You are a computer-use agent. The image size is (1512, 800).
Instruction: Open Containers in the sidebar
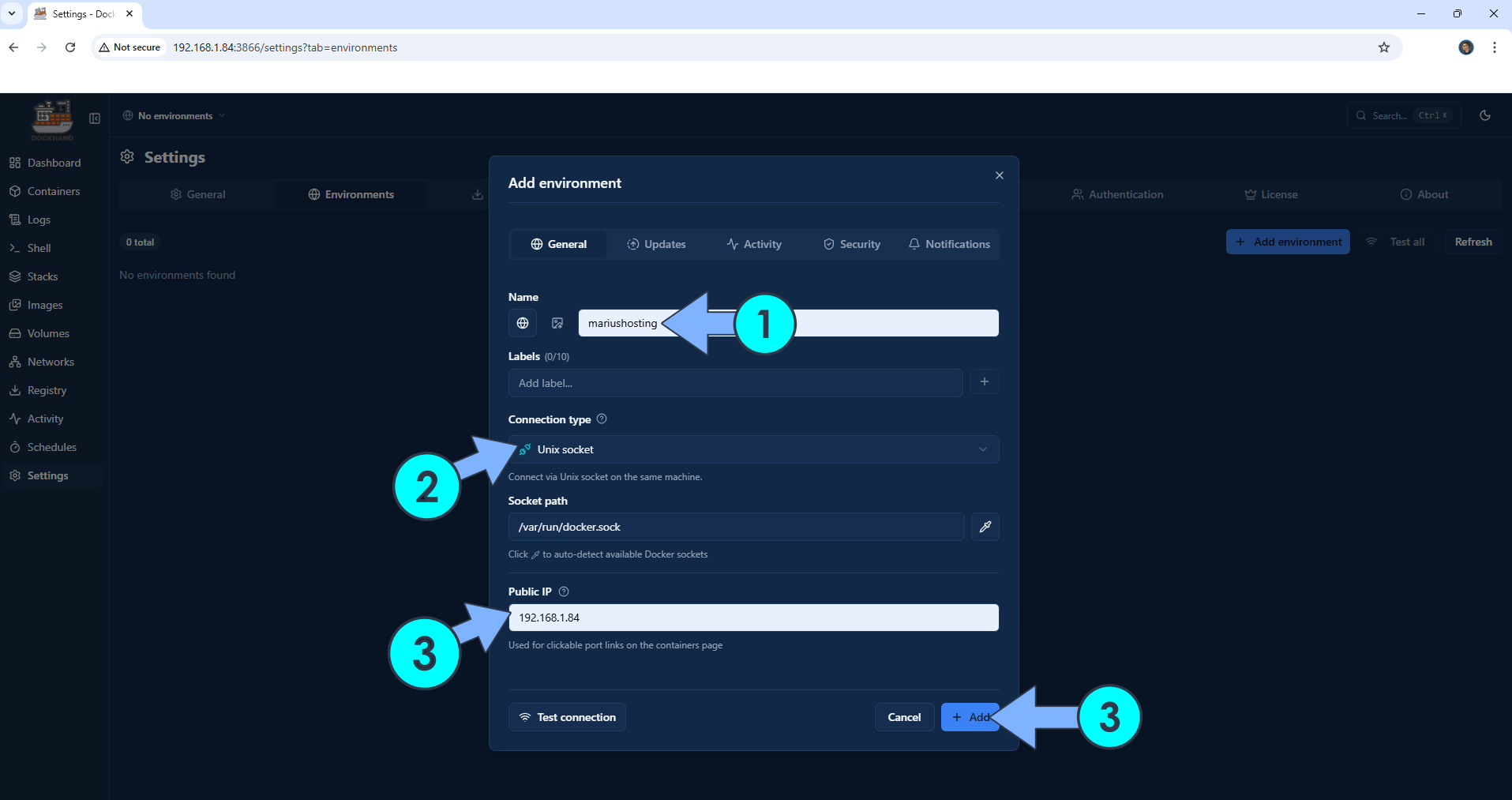tap(53, 191)
